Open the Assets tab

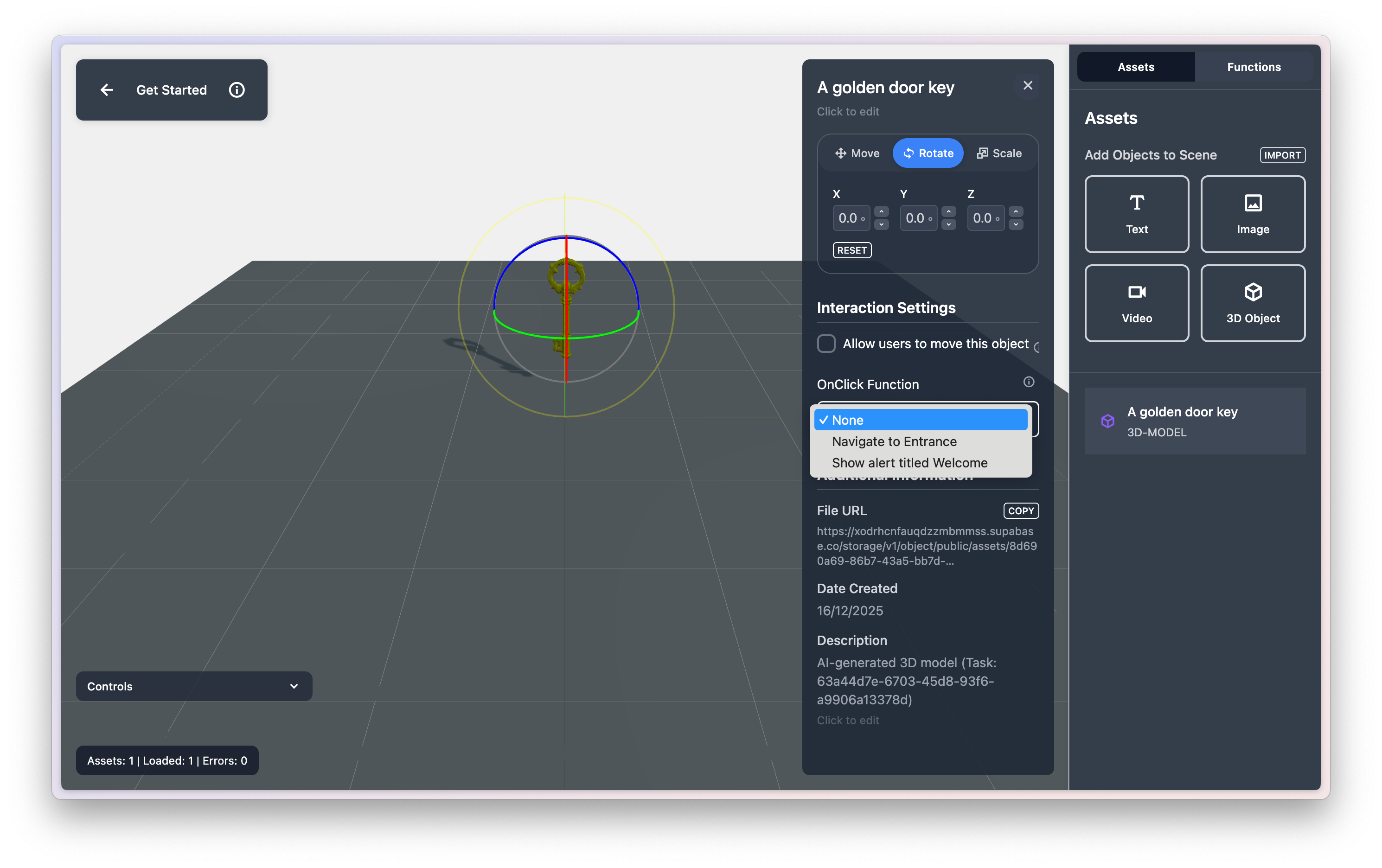tap(1135, 67)
